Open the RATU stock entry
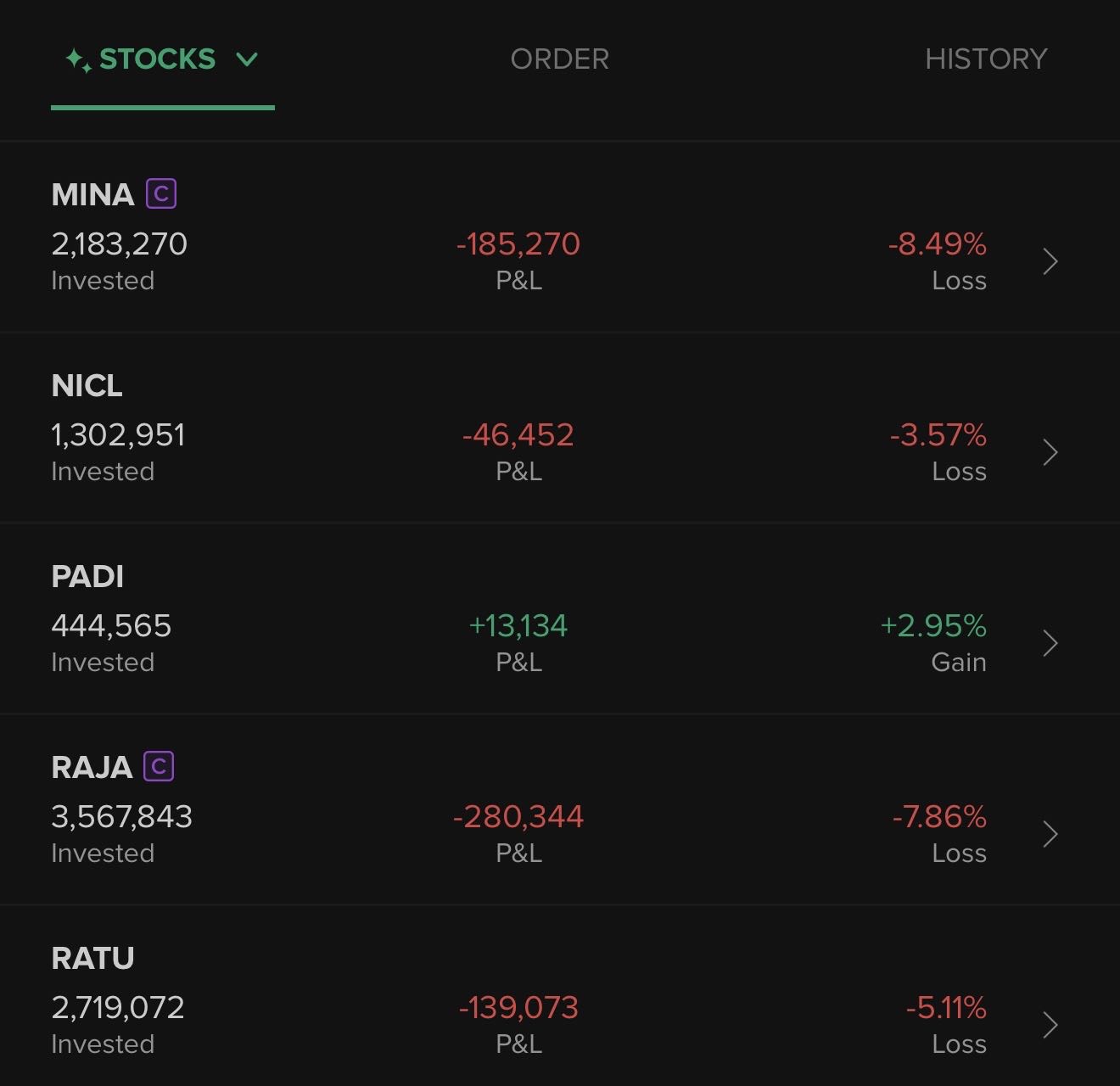 click(x=92, y=958)
